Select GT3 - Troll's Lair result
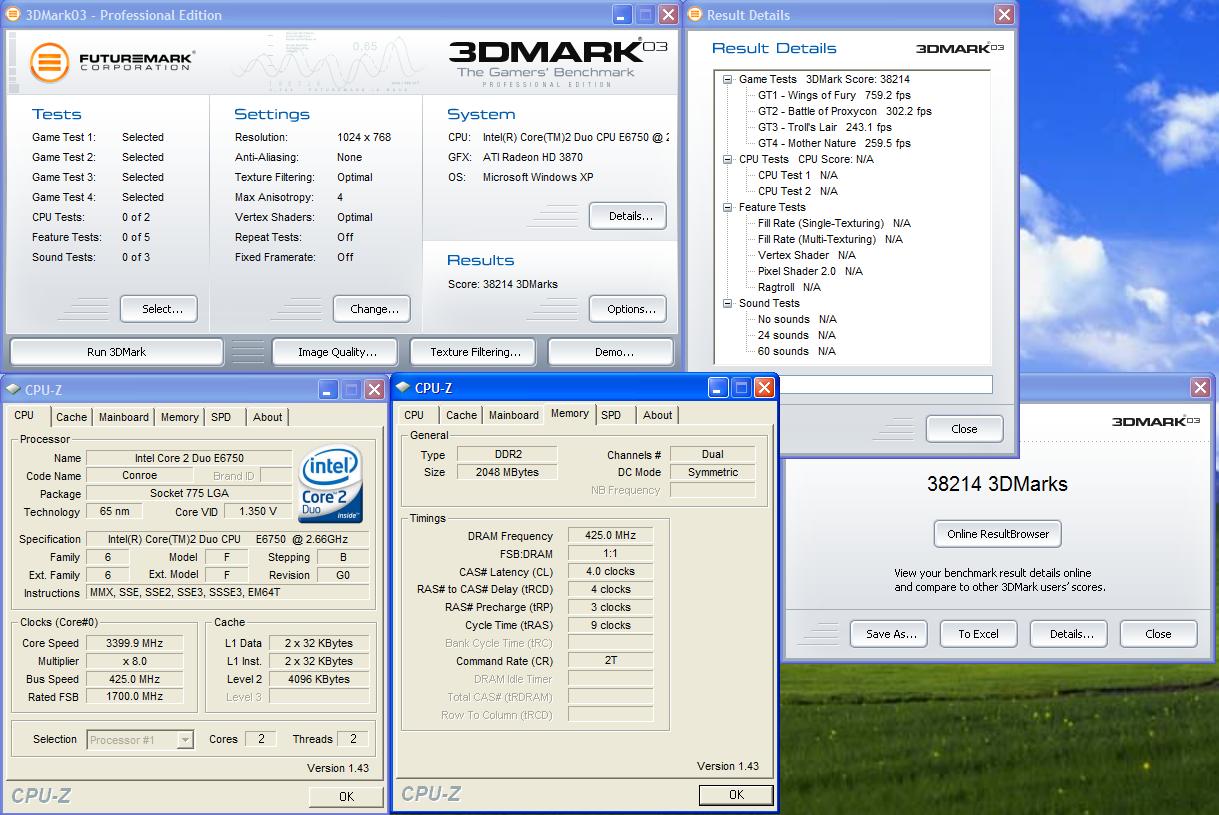 [824, 127]
